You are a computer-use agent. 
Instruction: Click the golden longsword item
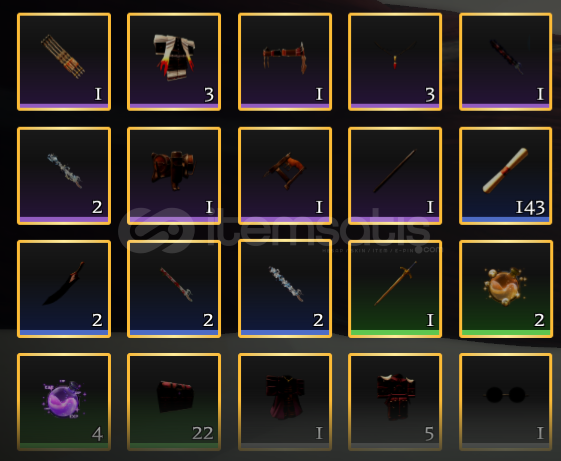click(395, 289)
